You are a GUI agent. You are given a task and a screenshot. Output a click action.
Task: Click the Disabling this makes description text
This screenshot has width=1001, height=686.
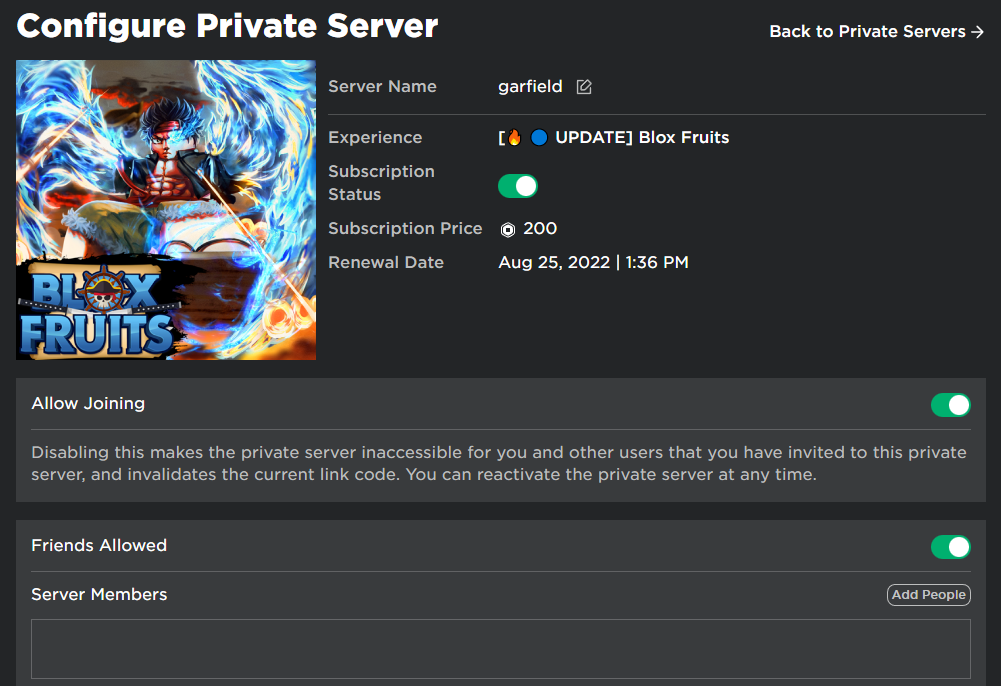point(499,463)
